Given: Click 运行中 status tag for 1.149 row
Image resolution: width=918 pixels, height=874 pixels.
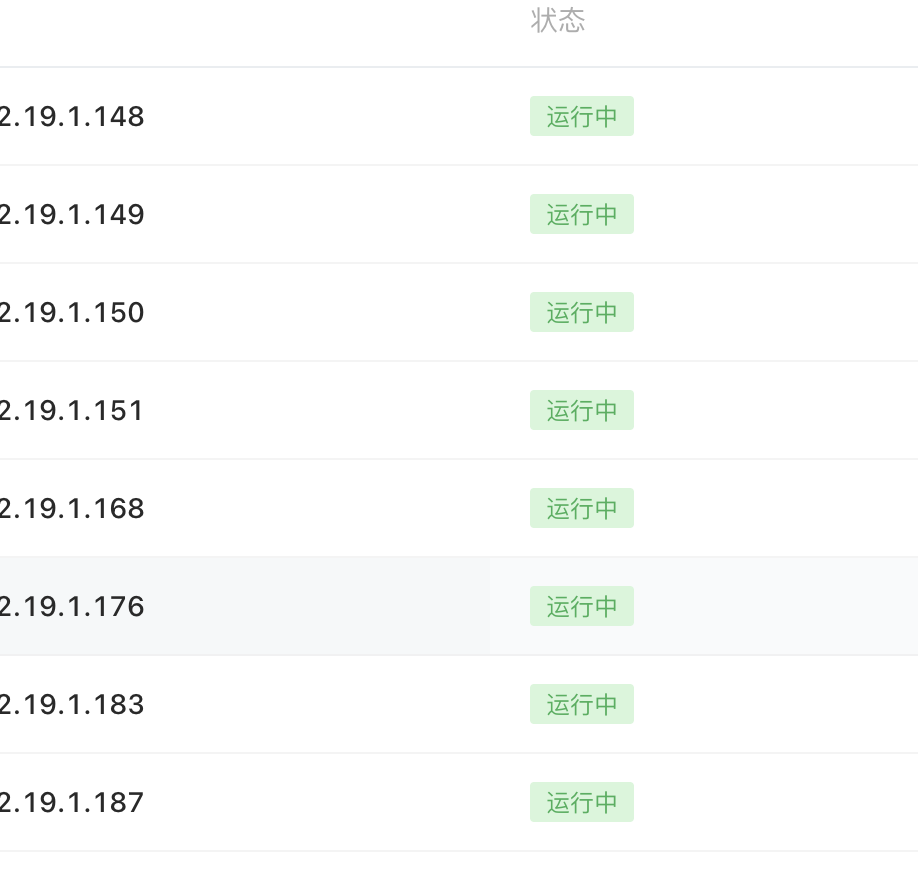Looking at the screenshot, I should (581, 215).
